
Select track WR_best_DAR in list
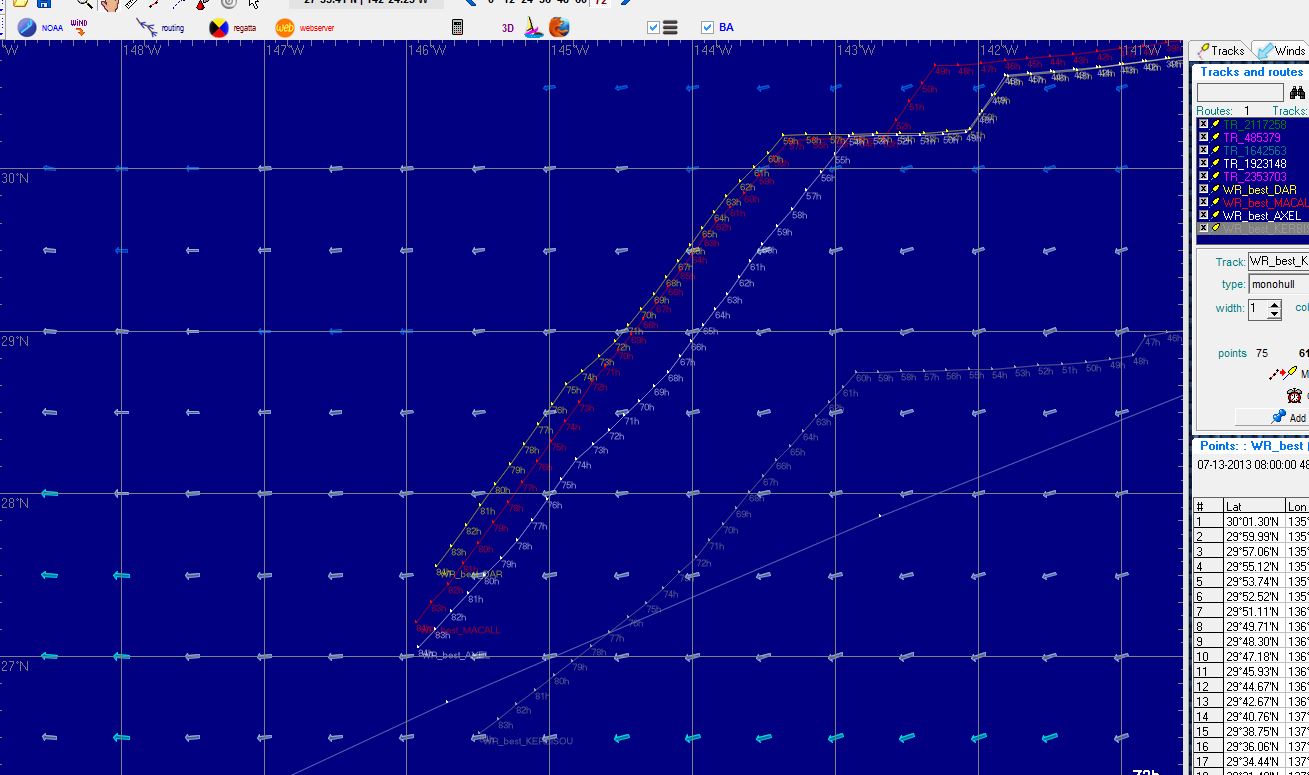(1259, 190)
